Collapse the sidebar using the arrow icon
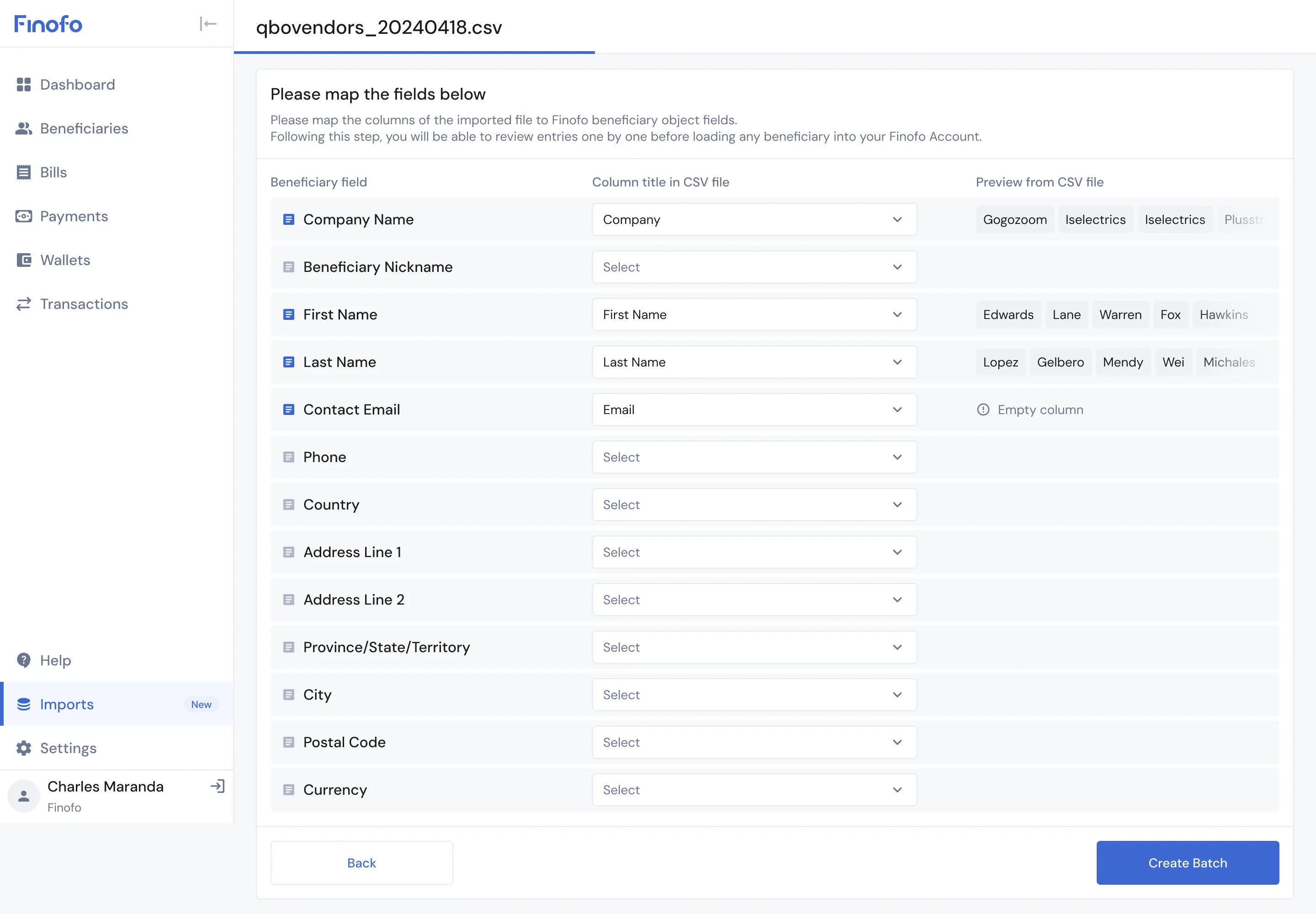 click(x=208, y=24)
